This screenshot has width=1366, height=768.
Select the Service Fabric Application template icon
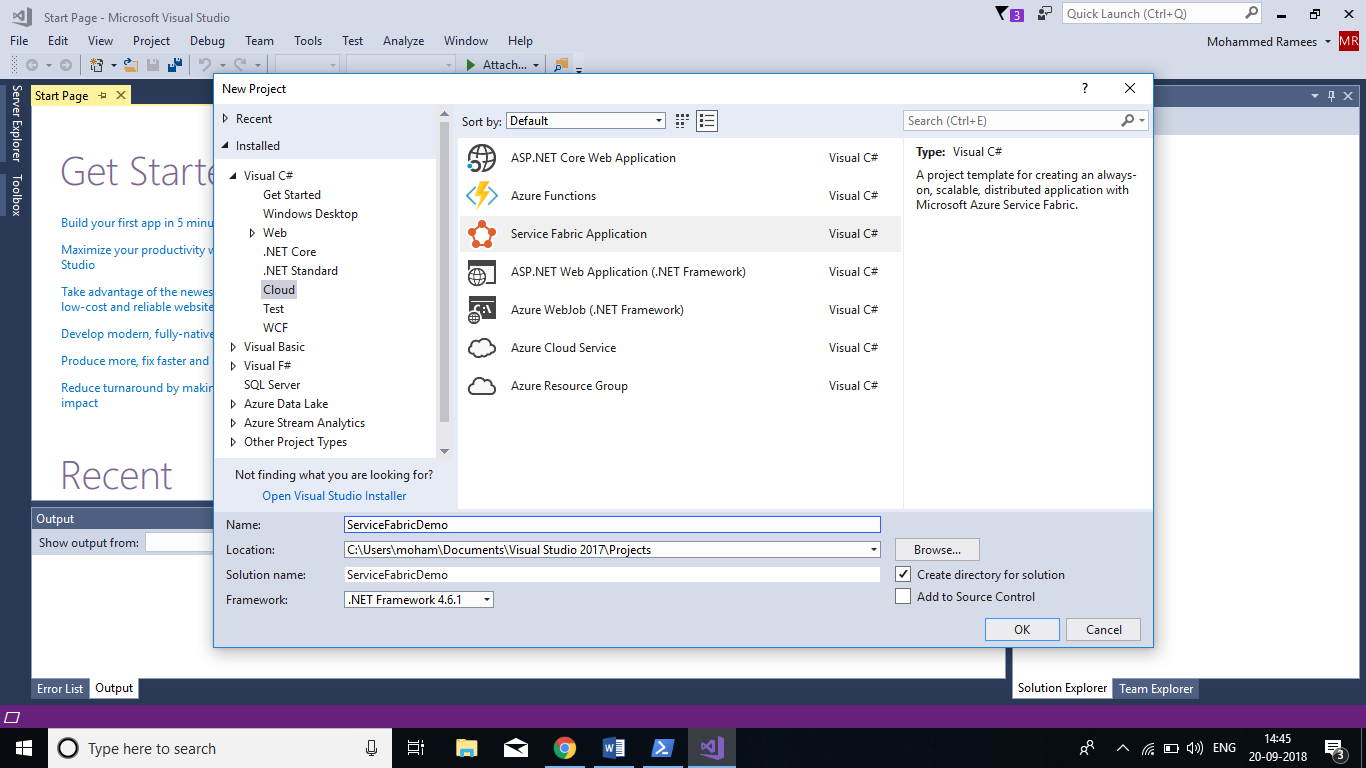(x=482, y=234)
